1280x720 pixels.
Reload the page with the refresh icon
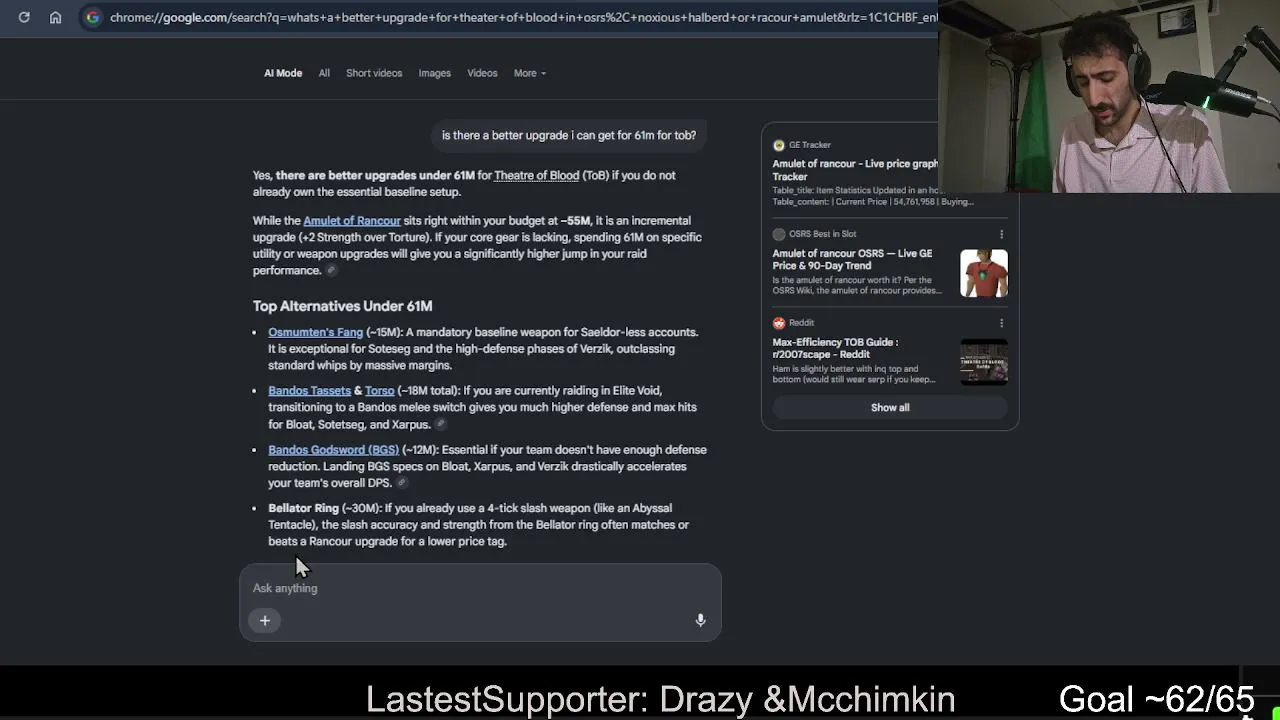[x=24, y=17]
